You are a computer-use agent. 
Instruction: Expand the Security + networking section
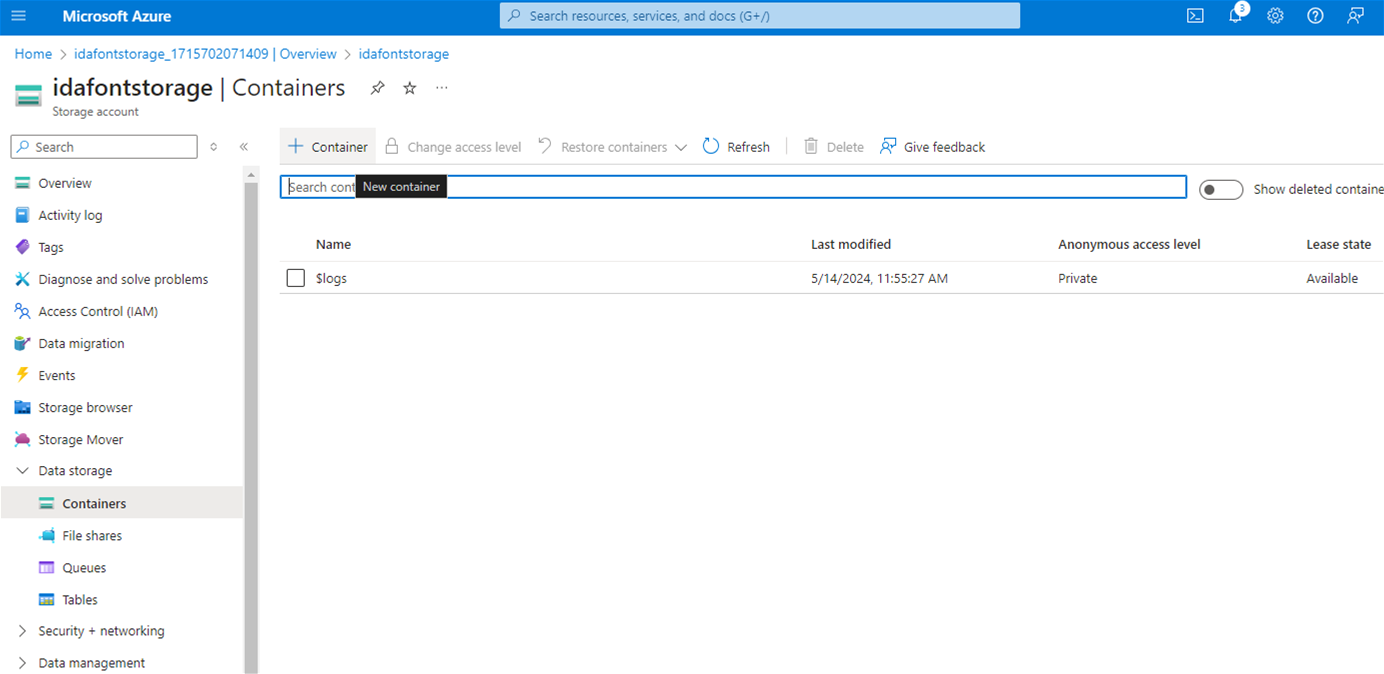[22, 631]
